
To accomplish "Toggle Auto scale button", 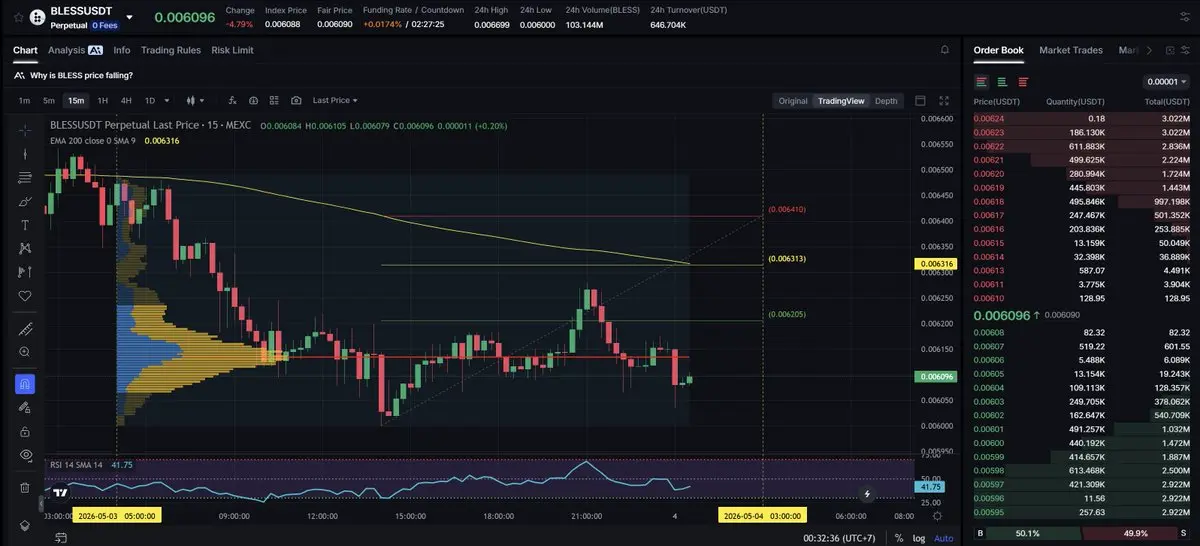I will (943, 538).
